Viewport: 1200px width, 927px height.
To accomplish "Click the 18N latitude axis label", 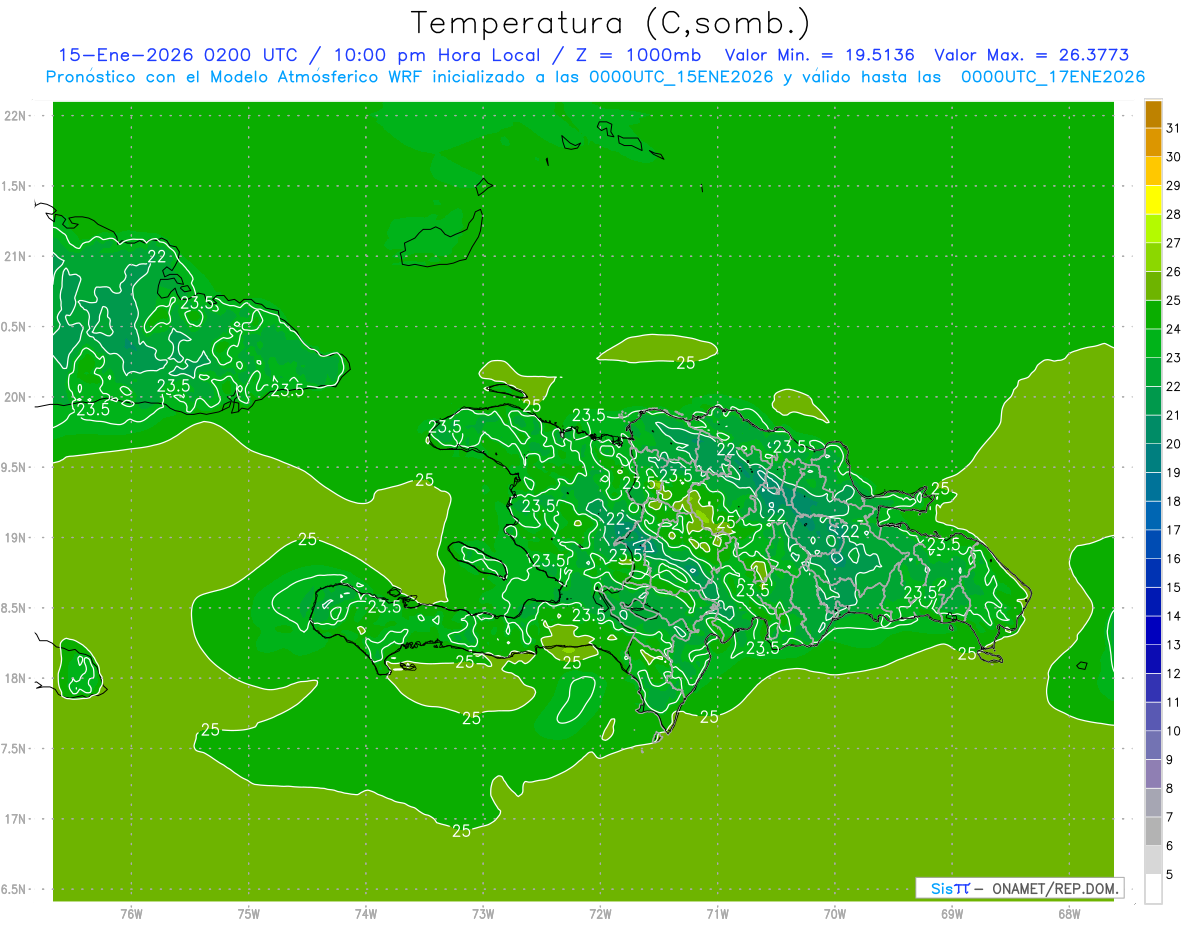I will pyautogui.click(x=14, y=678).
